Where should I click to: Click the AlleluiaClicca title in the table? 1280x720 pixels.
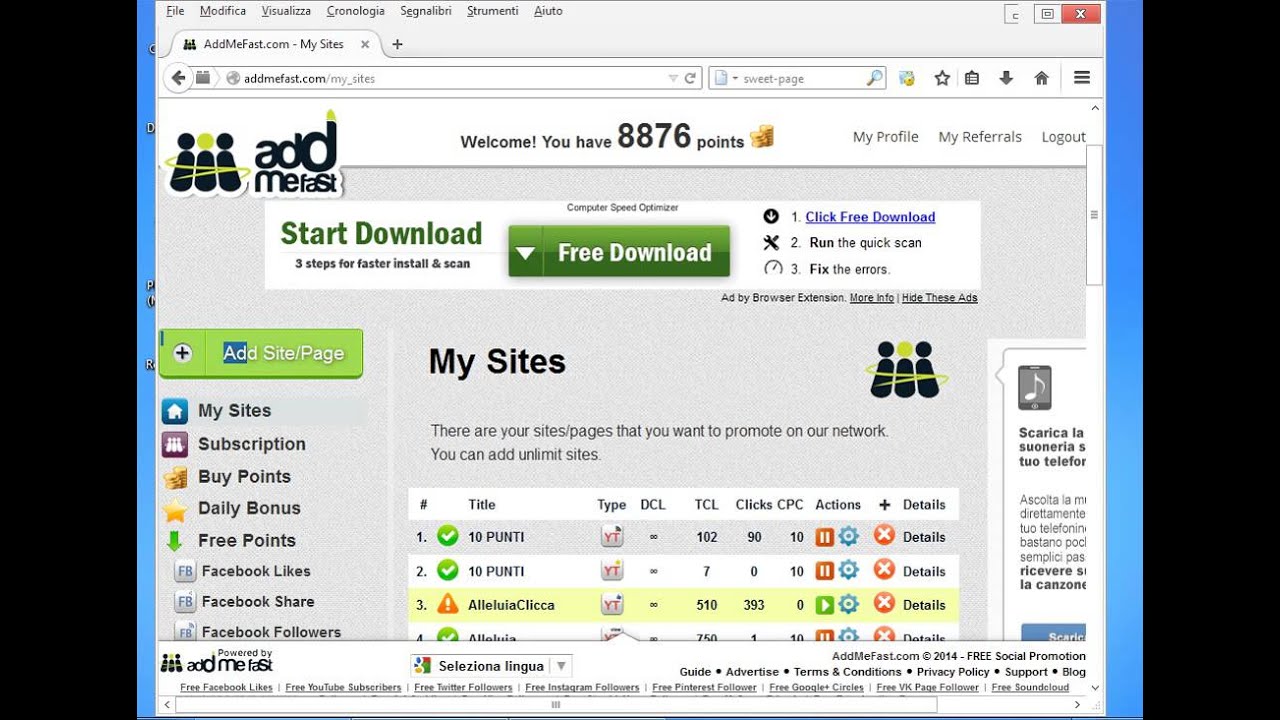coord(511,605)
